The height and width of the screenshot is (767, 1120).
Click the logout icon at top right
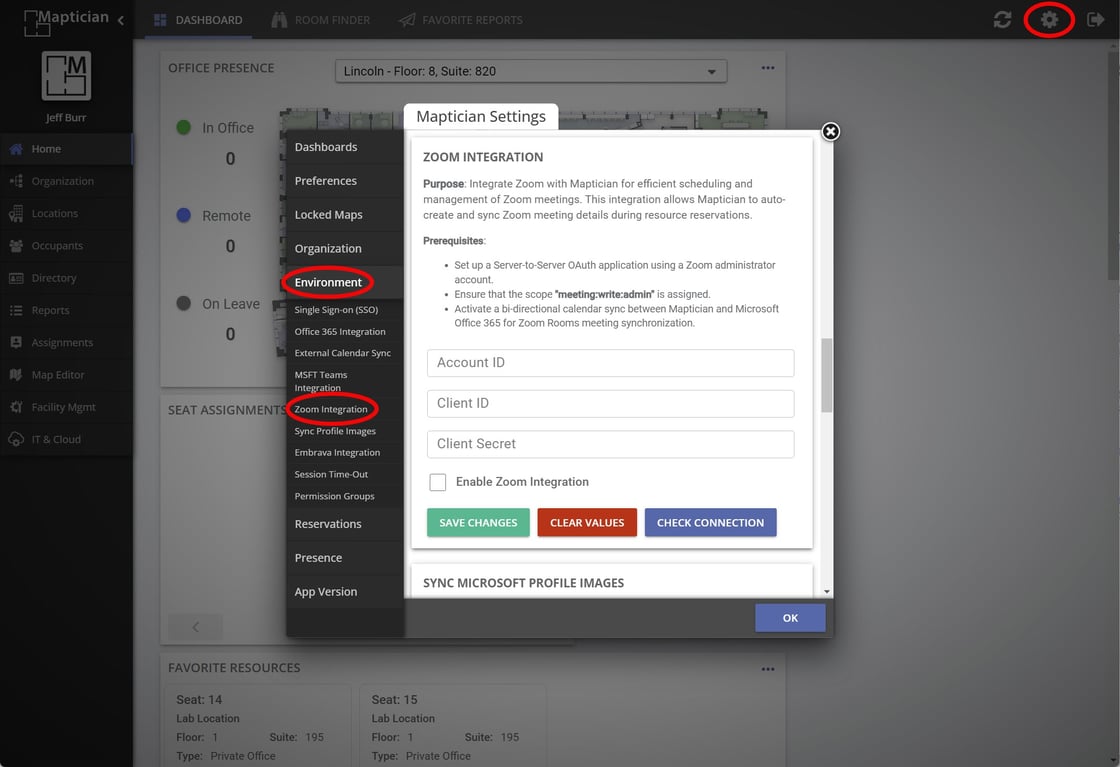[1095, 20]
